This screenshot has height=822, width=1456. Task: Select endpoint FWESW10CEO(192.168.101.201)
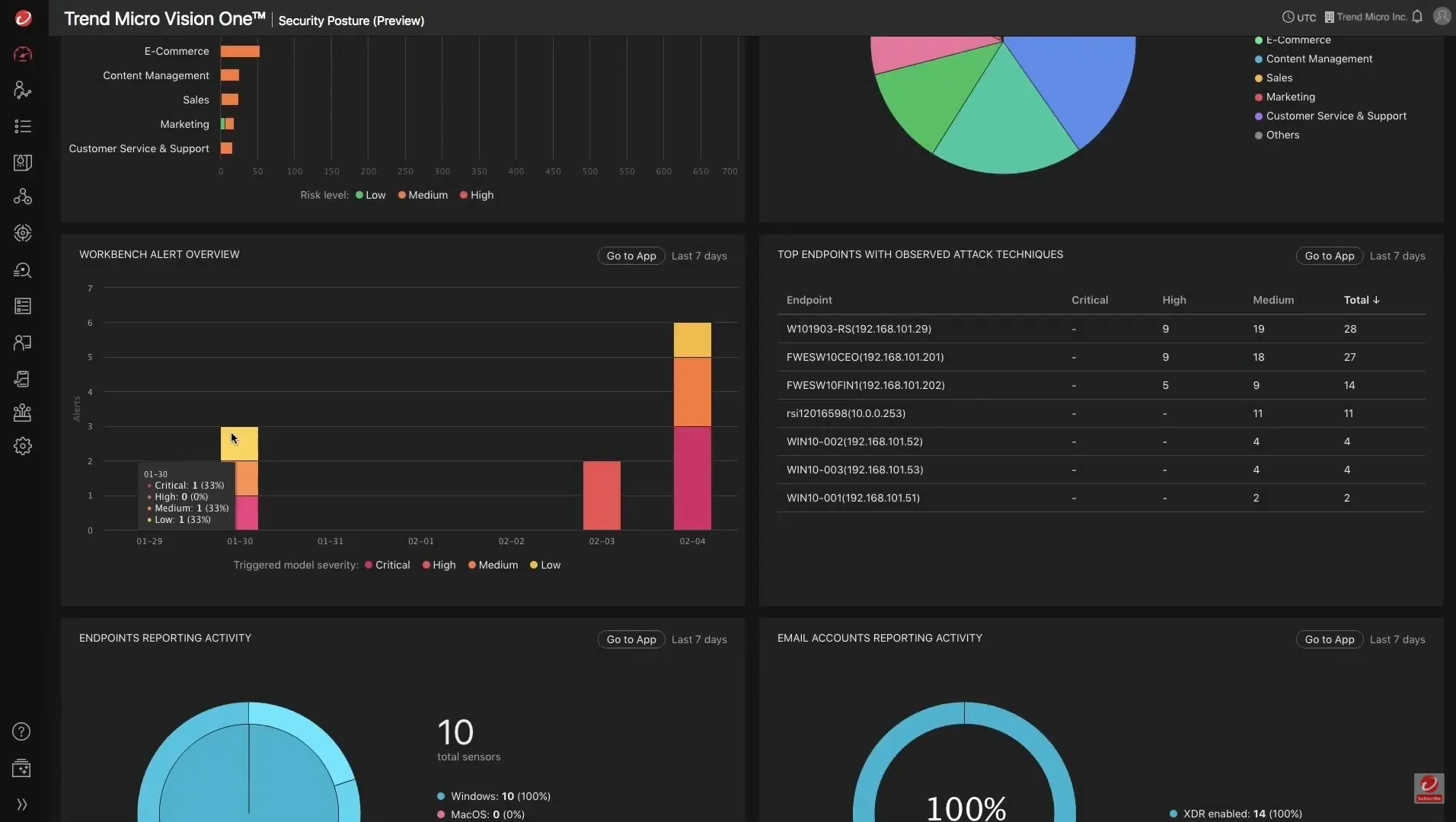tap(864, 357)
